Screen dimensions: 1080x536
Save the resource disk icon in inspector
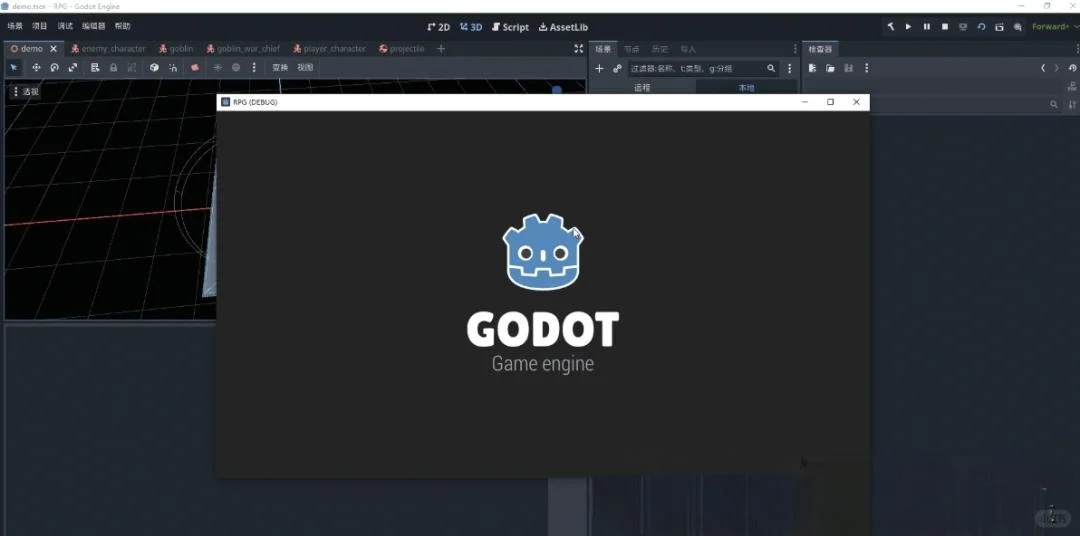(x=849, y=68)
